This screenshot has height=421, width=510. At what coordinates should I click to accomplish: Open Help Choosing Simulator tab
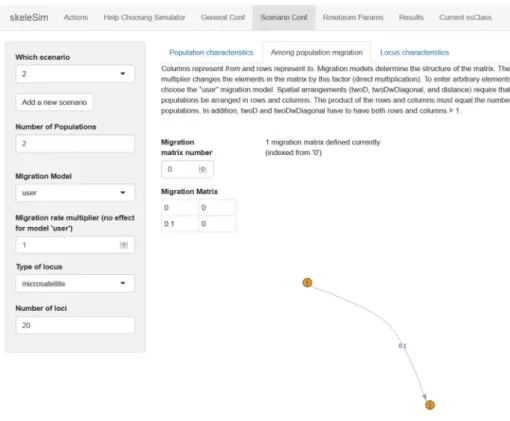click(144, 17)
